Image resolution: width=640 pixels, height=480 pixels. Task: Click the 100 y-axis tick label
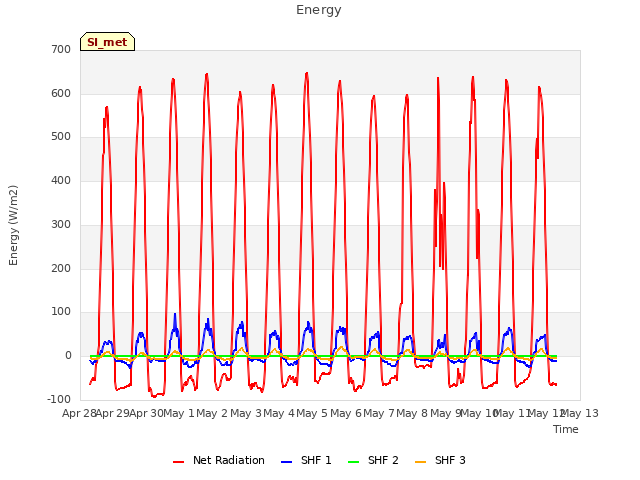[x=61, y=312]
